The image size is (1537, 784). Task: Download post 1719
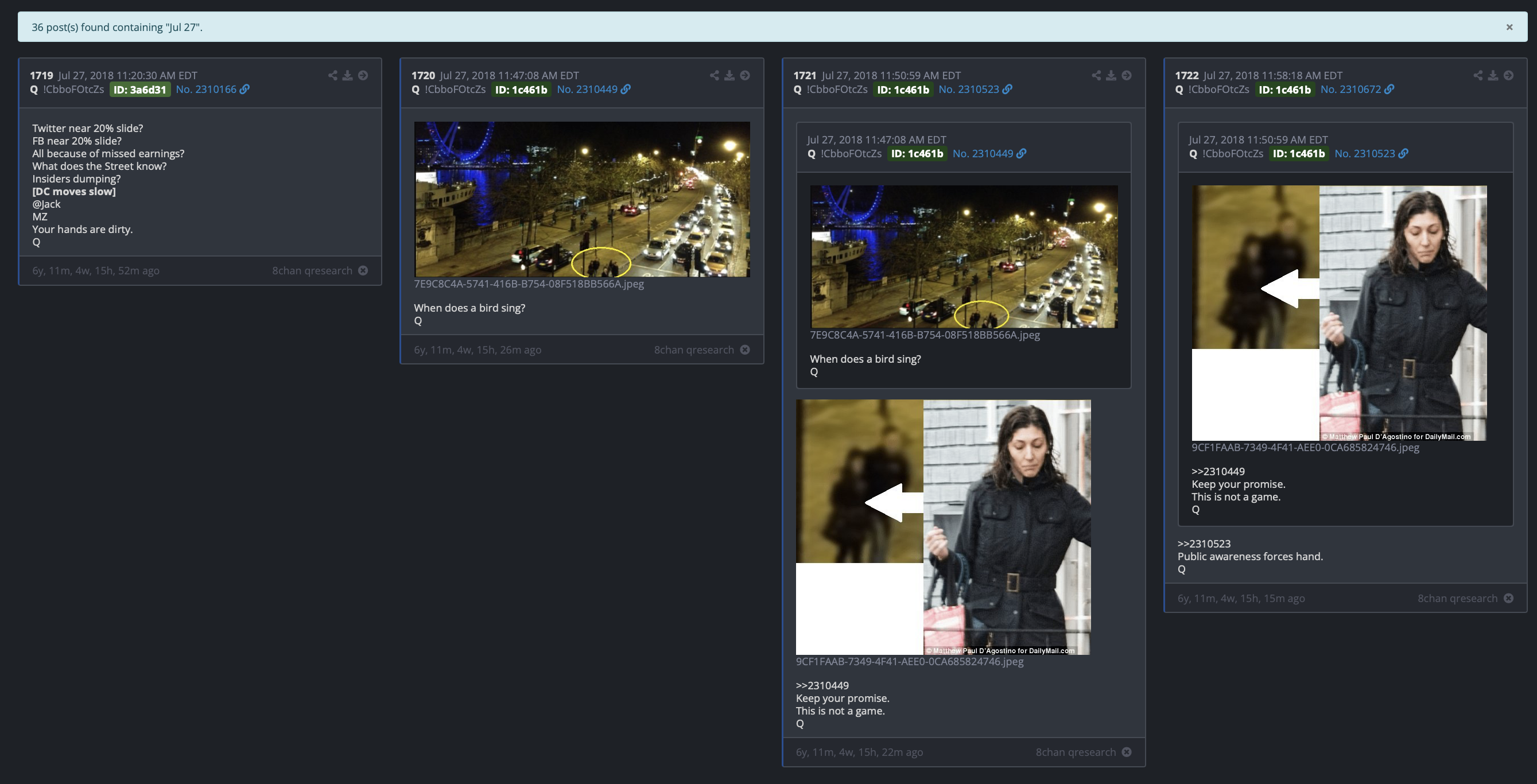[347, 75]
